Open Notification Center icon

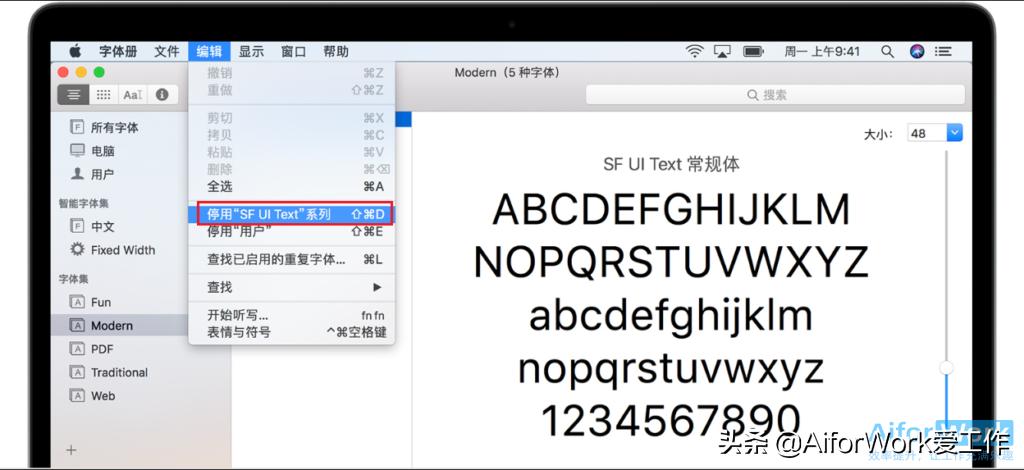(942, 51)
